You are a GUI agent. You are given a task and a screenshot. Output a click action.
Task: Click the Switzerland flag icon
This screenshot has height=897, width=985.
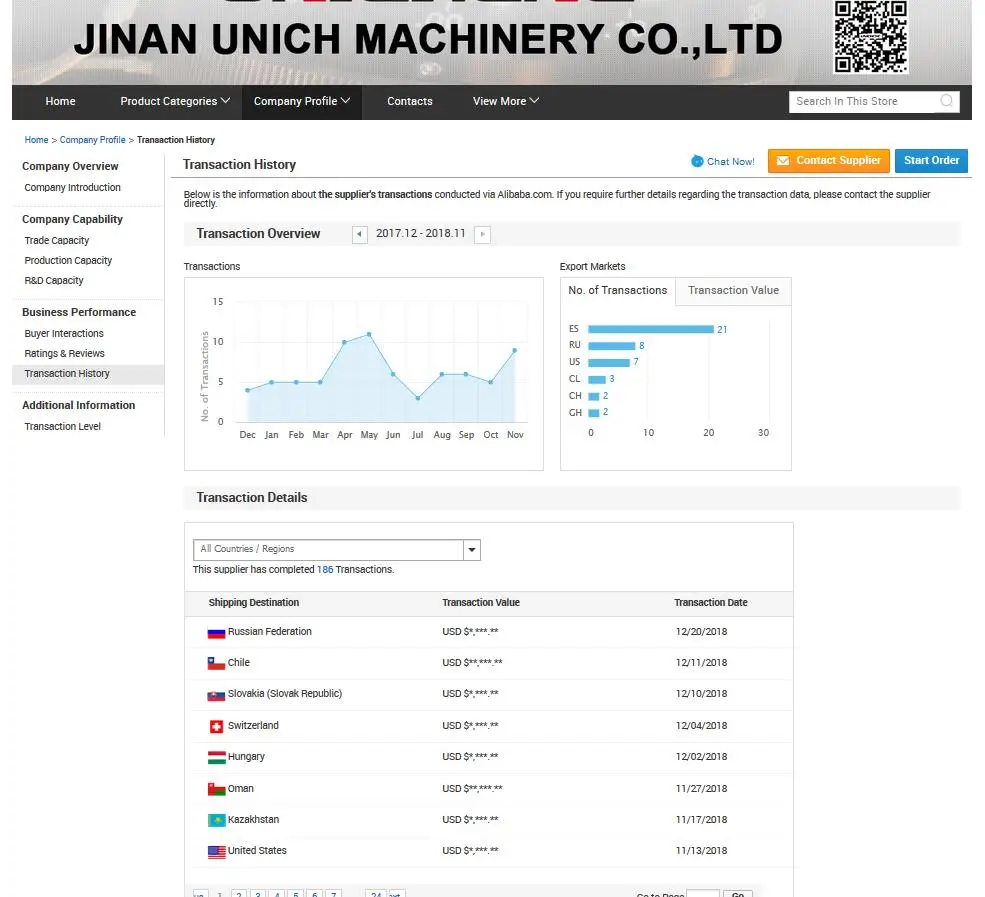pyautogui.click(x=216, y=727)
